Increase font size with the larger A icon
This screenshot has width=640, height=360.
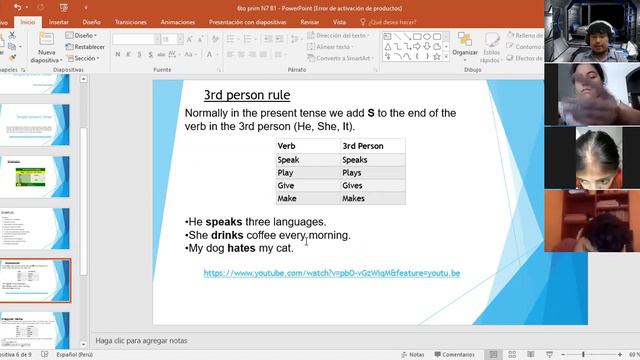tap(189, 39)
